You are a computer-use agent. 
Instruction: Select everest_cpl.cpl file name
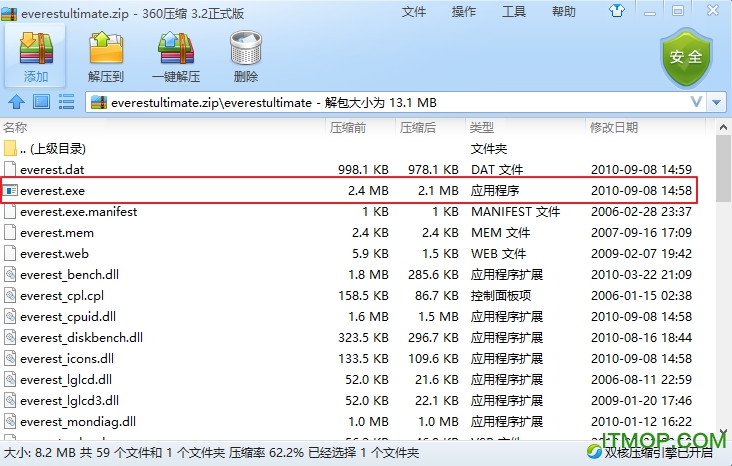pyautogui.click(x=62, y=296)
